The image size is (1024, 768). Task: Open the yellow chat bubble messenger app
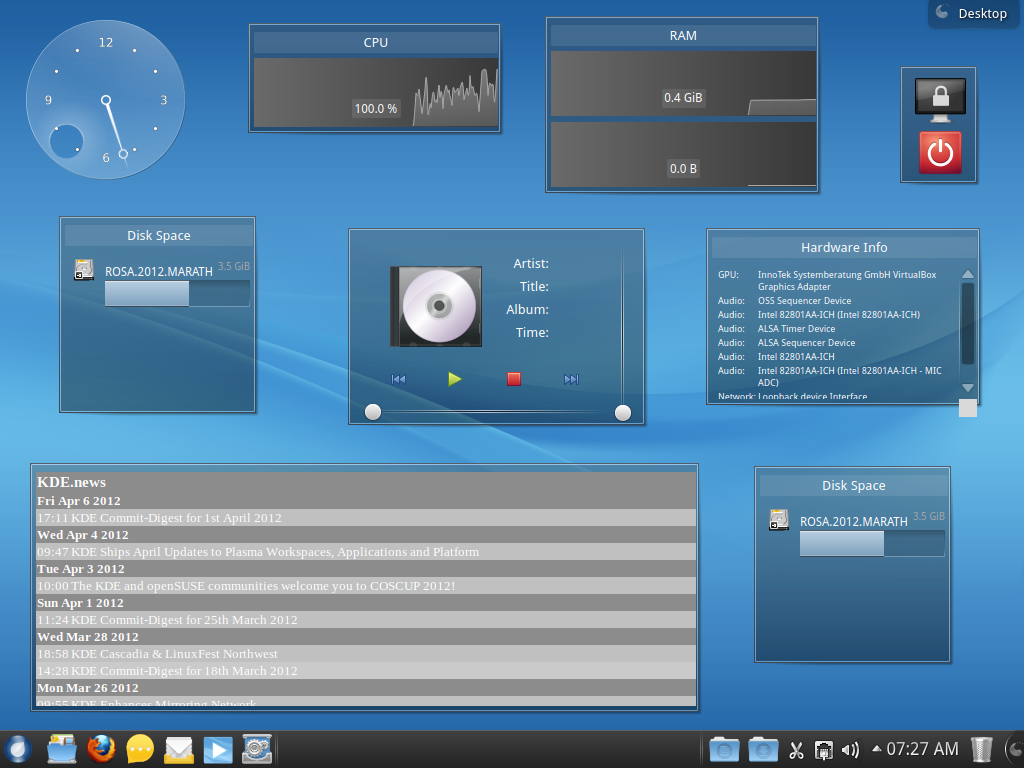140,749
